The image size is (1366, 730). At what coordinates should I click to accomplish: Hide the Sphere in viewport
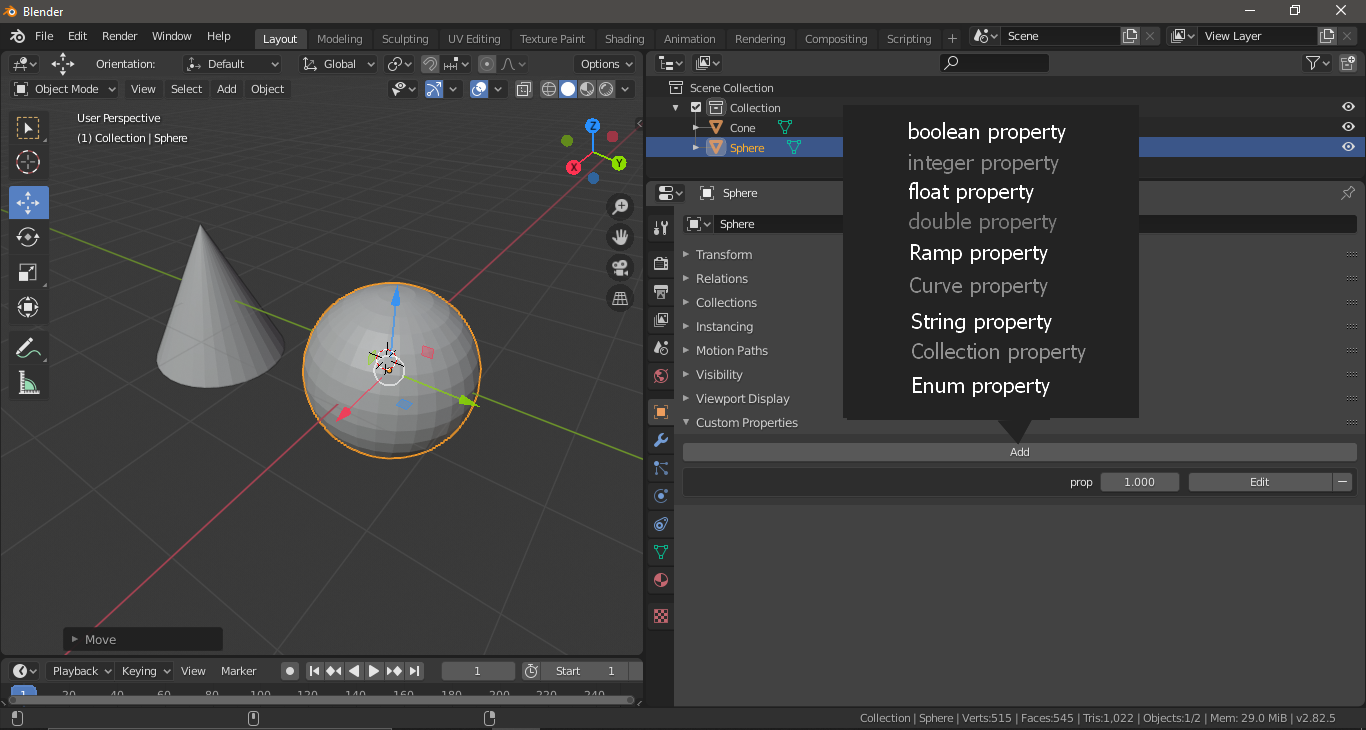(x=1348, y=147)
